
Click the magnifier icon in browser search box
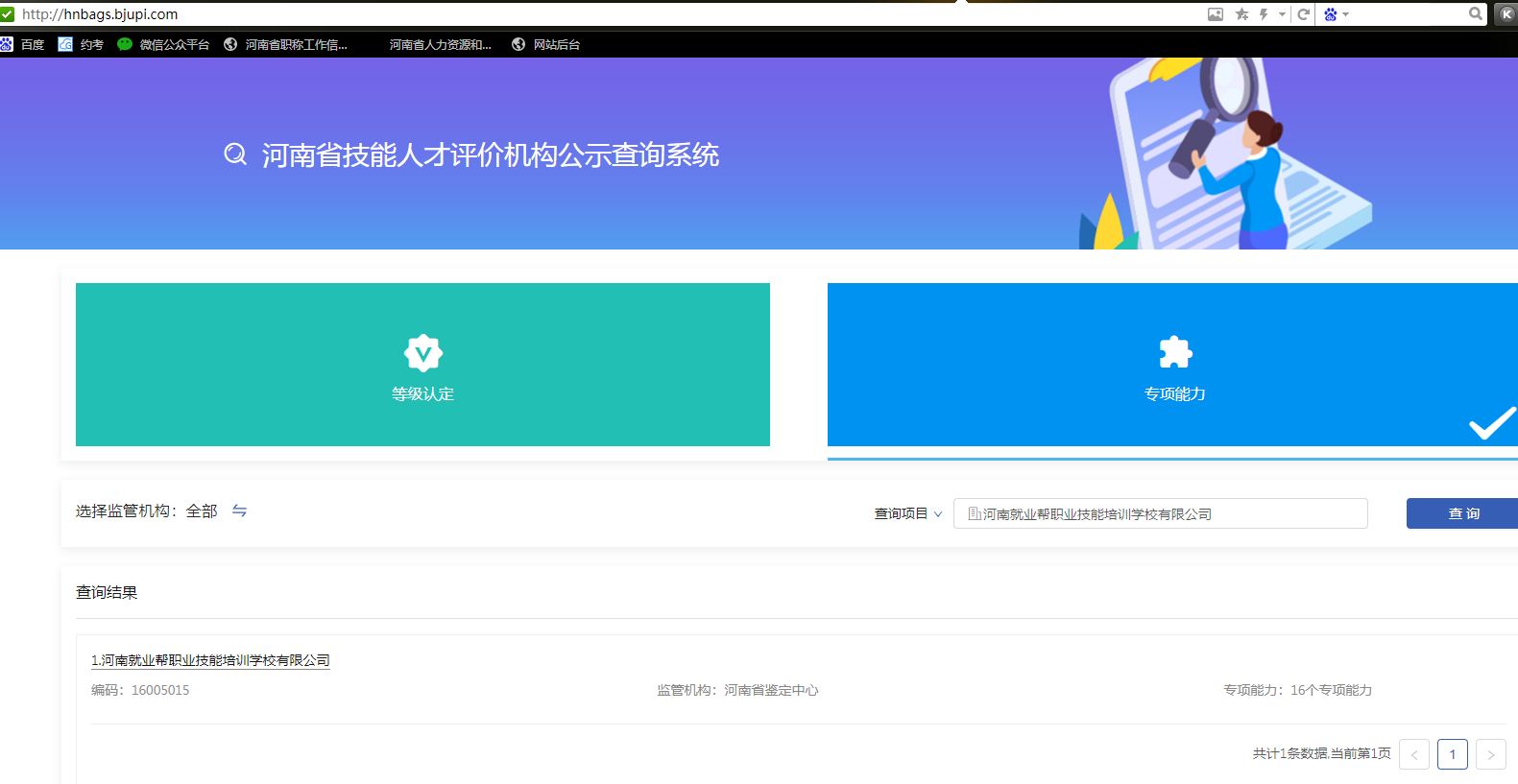(1475, 13)
